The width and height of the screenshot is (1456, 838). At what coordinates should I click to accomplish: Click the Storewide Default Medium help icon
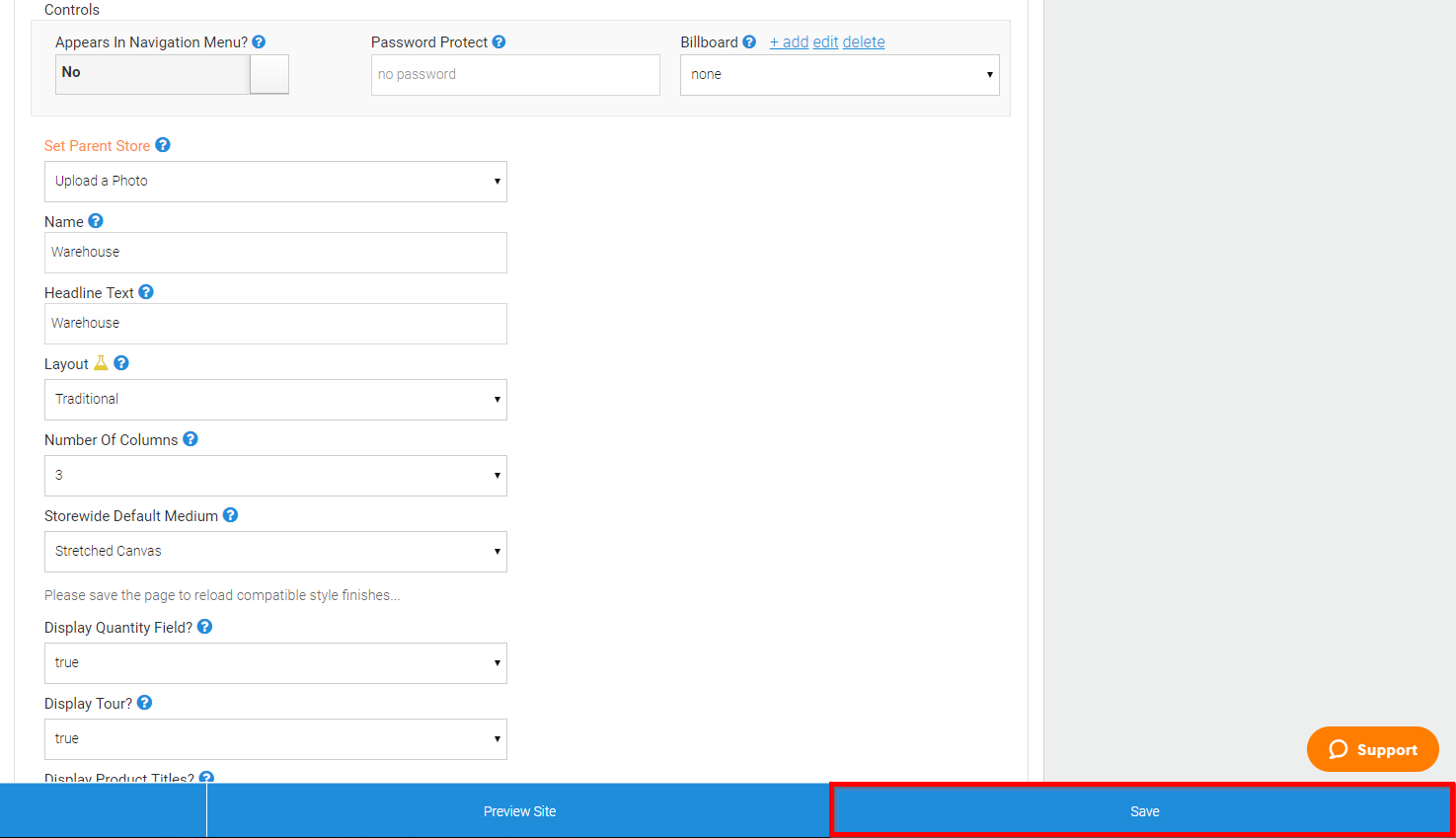(230, 514)
